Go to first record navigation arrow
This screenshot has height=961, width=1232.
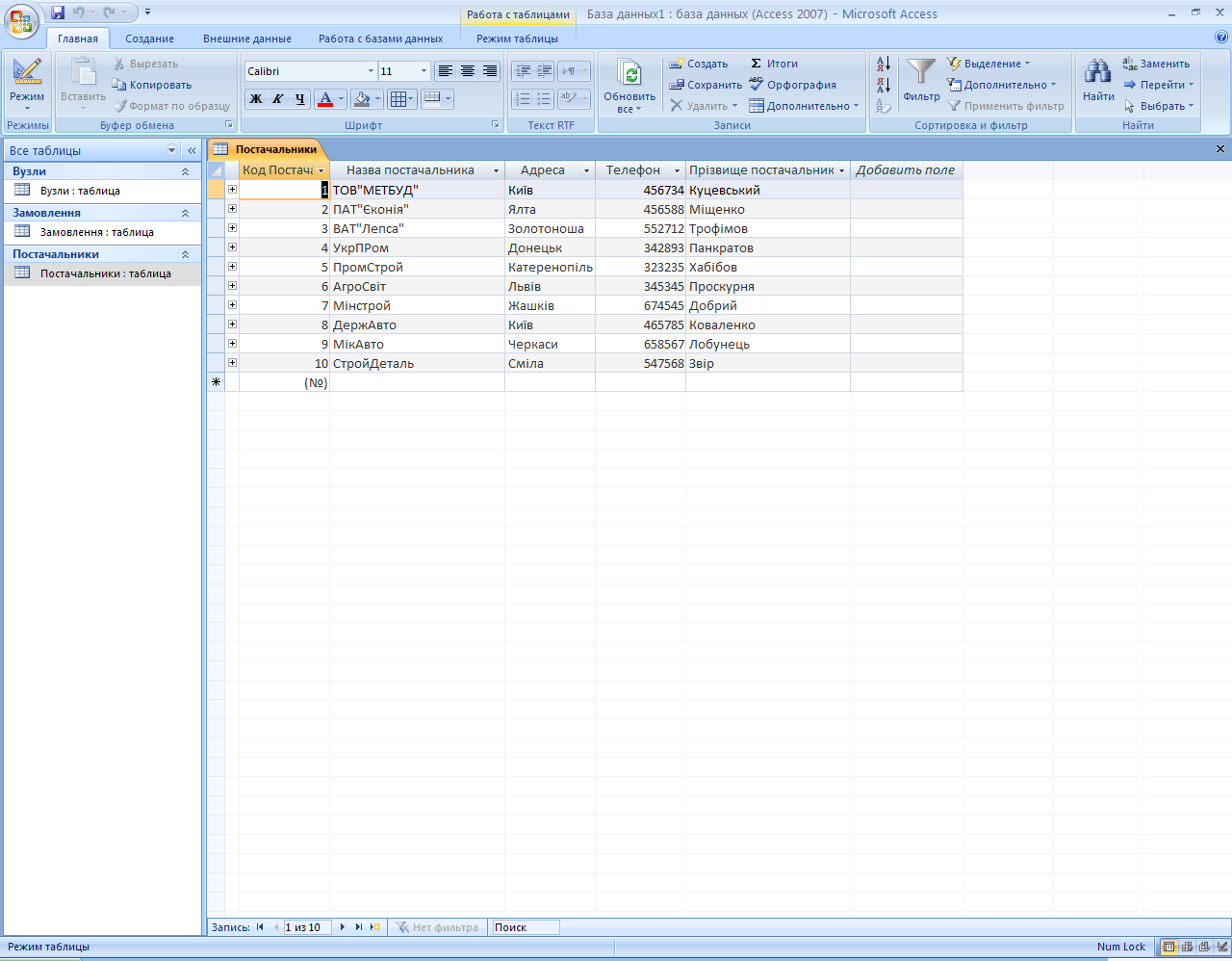[260, 927]
